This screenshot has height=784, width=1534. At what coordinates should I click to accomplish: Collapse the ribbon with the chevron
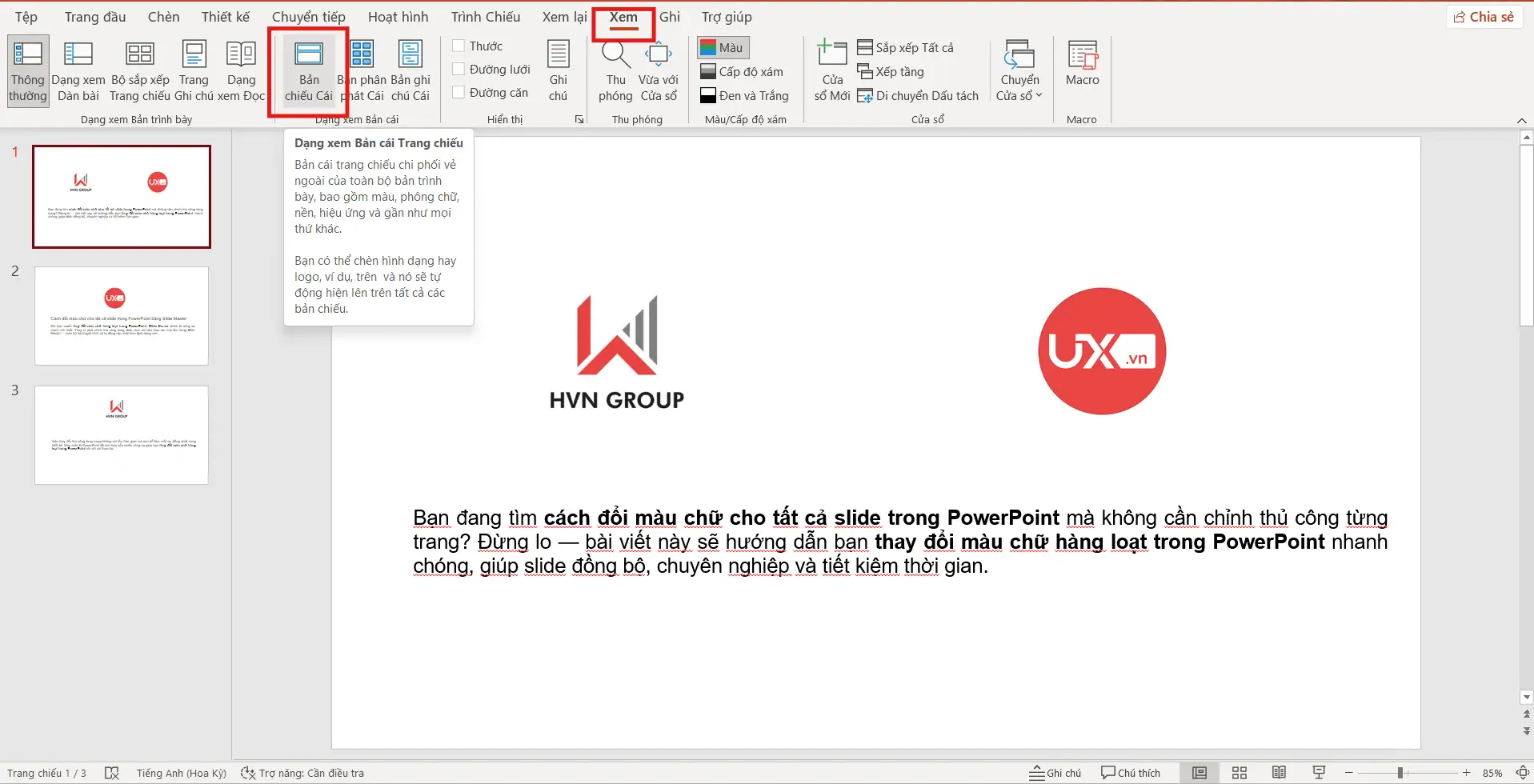tap(1521, 120)
